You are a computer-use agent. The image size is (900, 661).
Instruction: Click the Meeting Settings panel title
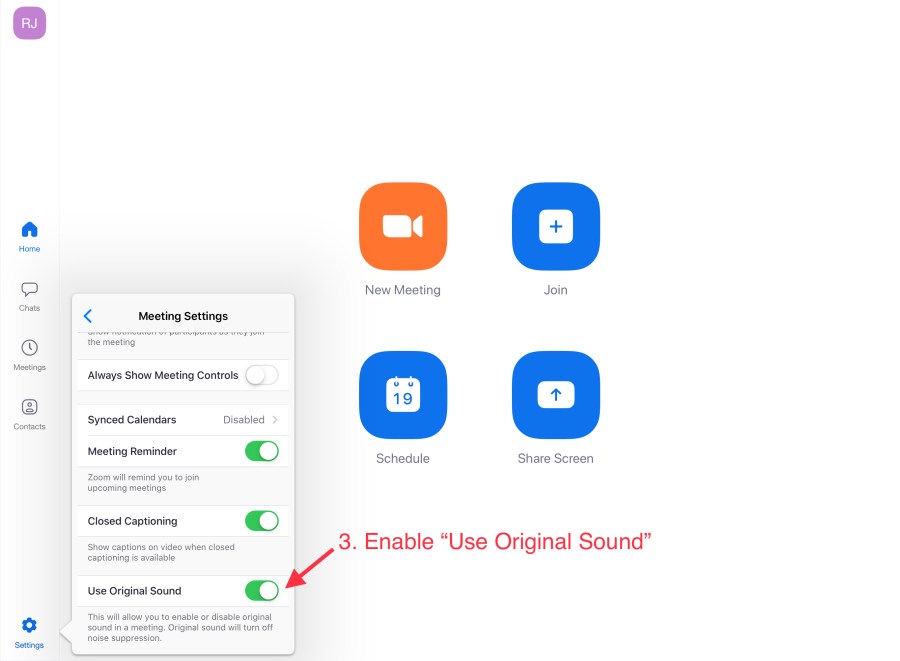pos(183,316)
